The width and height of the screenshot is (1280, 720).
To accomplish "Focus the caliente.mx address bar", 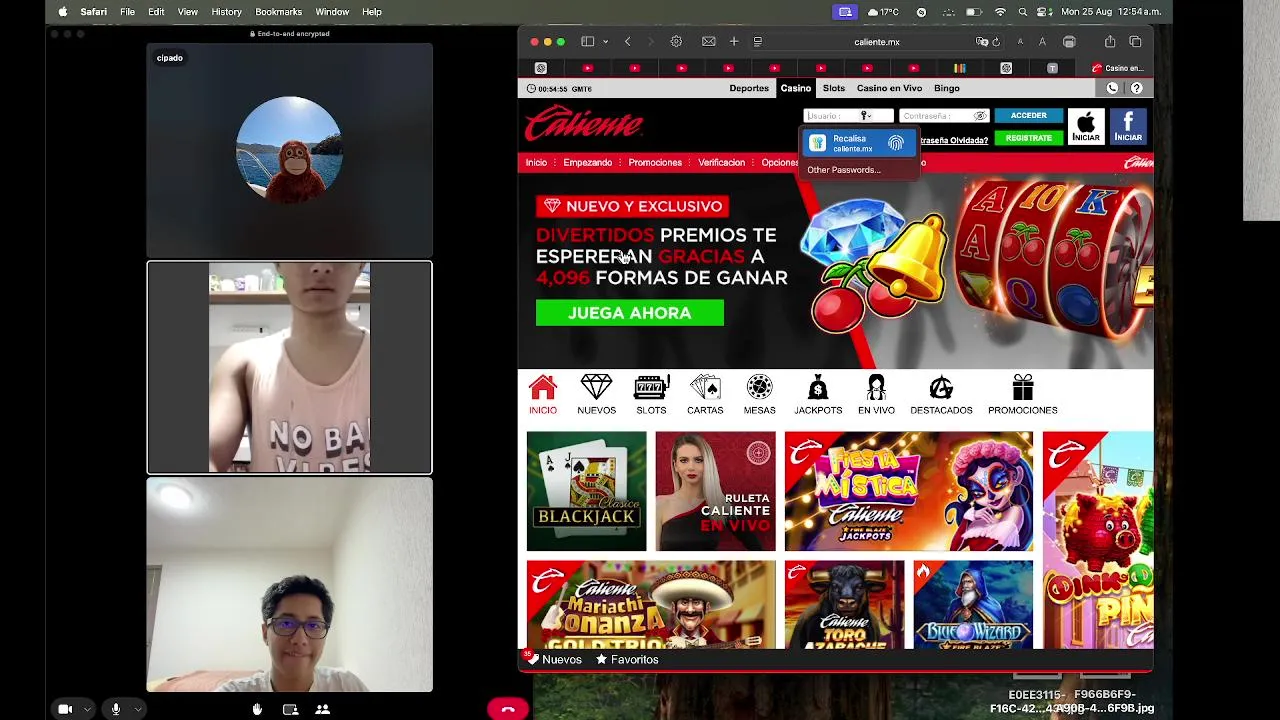I will pos(877,42).
